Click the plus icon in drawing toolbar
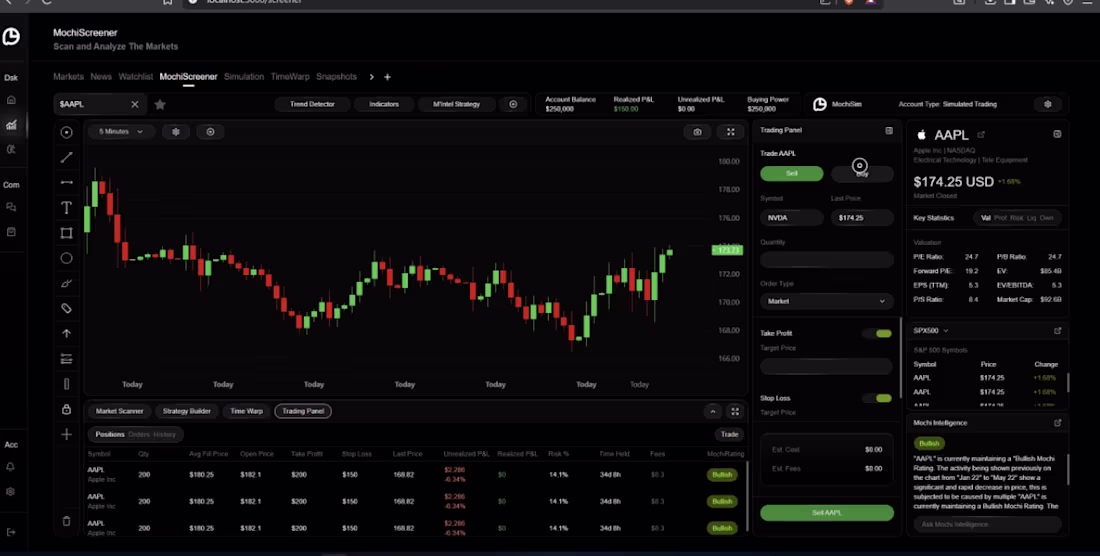Viewport: 1100px width, 556px height. point(67,435)
